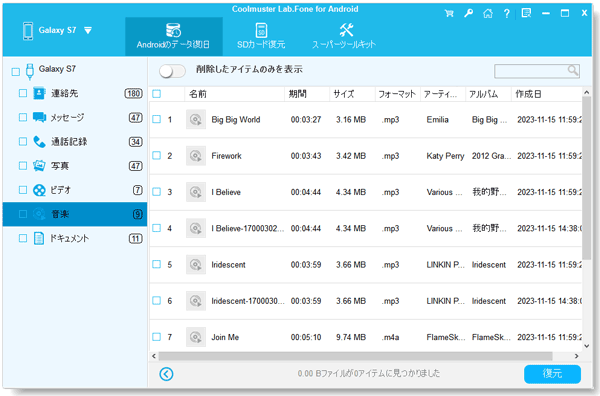Select the ビデオ category label
This screenshot has width=600, height=396.
coord(61,190)
